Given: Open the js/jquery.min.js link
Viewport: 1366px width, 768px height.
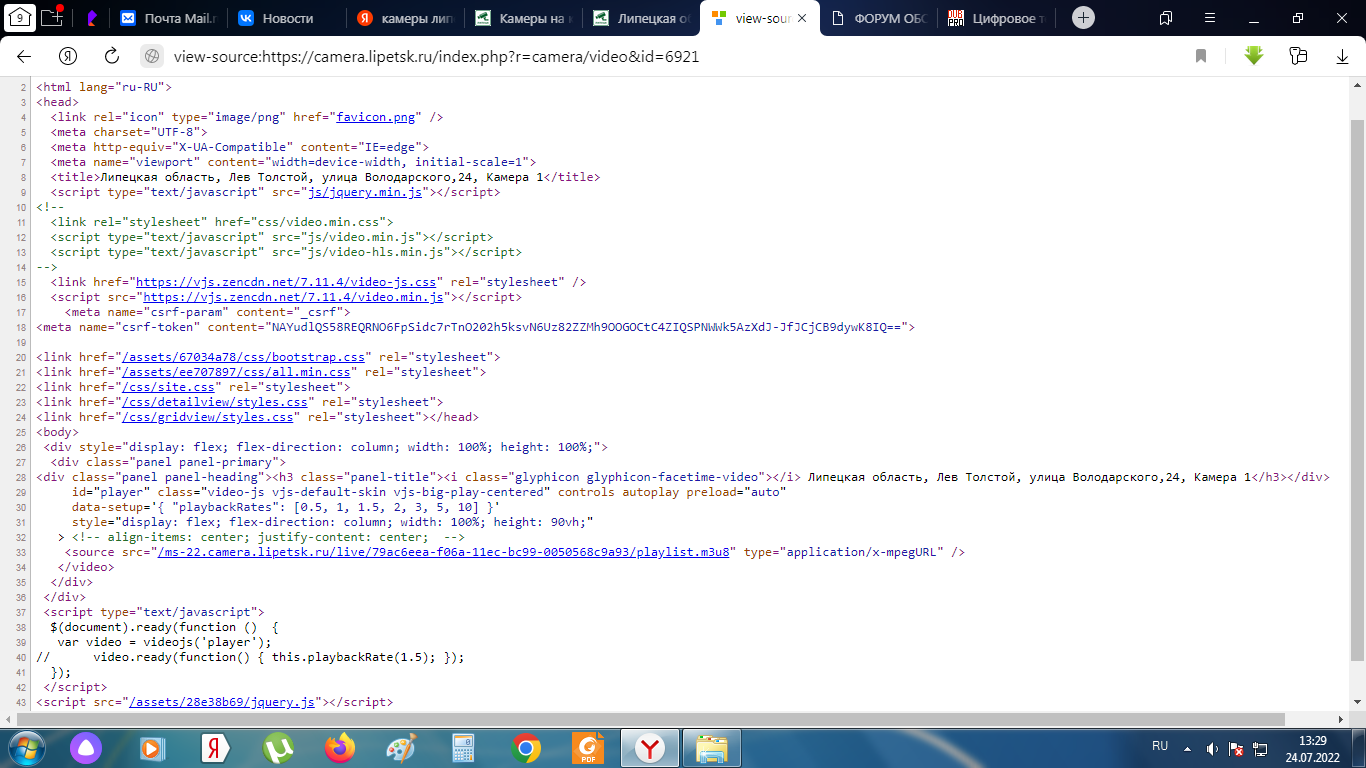Looking at the screenshot, I should (x=364, y=192).
